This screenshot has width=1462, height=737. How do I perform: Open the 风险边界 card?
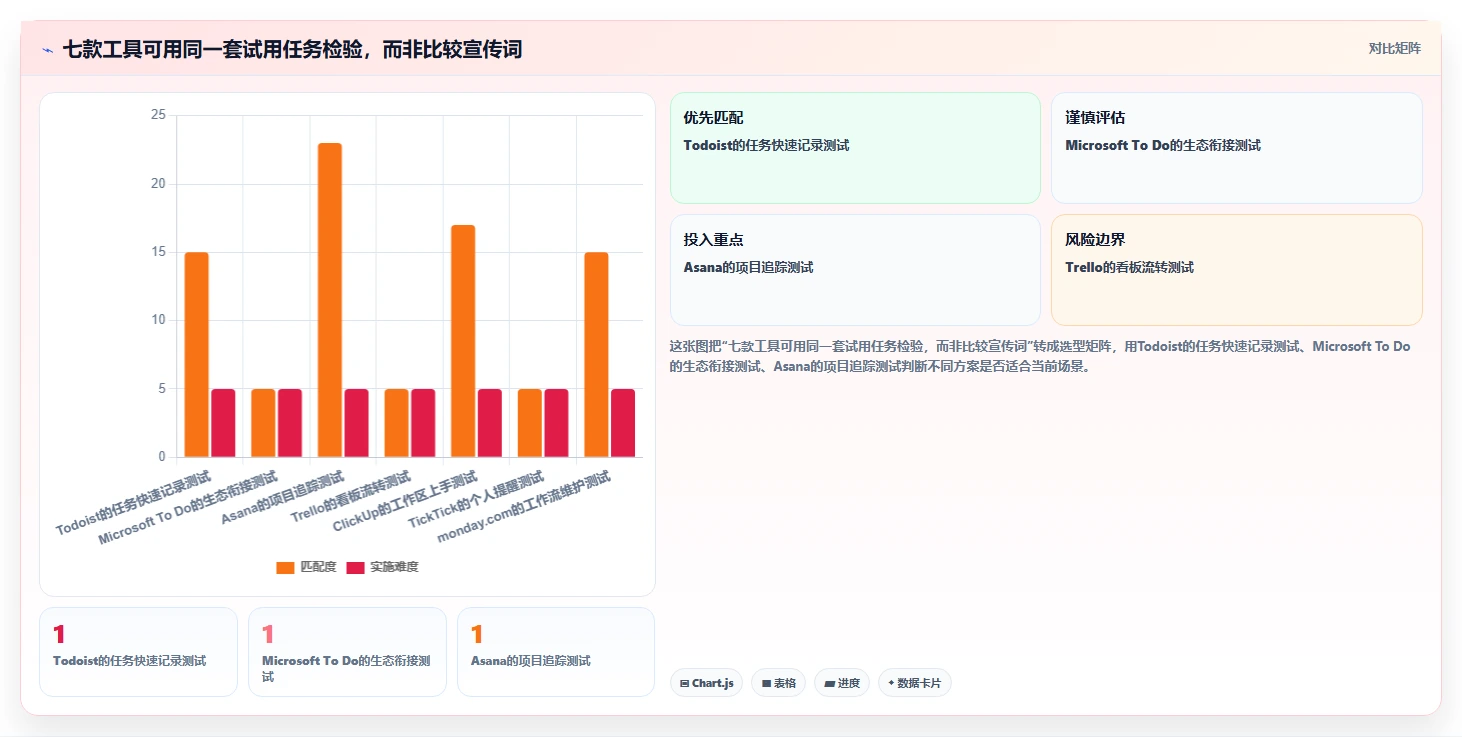(x=1237, y=270)
